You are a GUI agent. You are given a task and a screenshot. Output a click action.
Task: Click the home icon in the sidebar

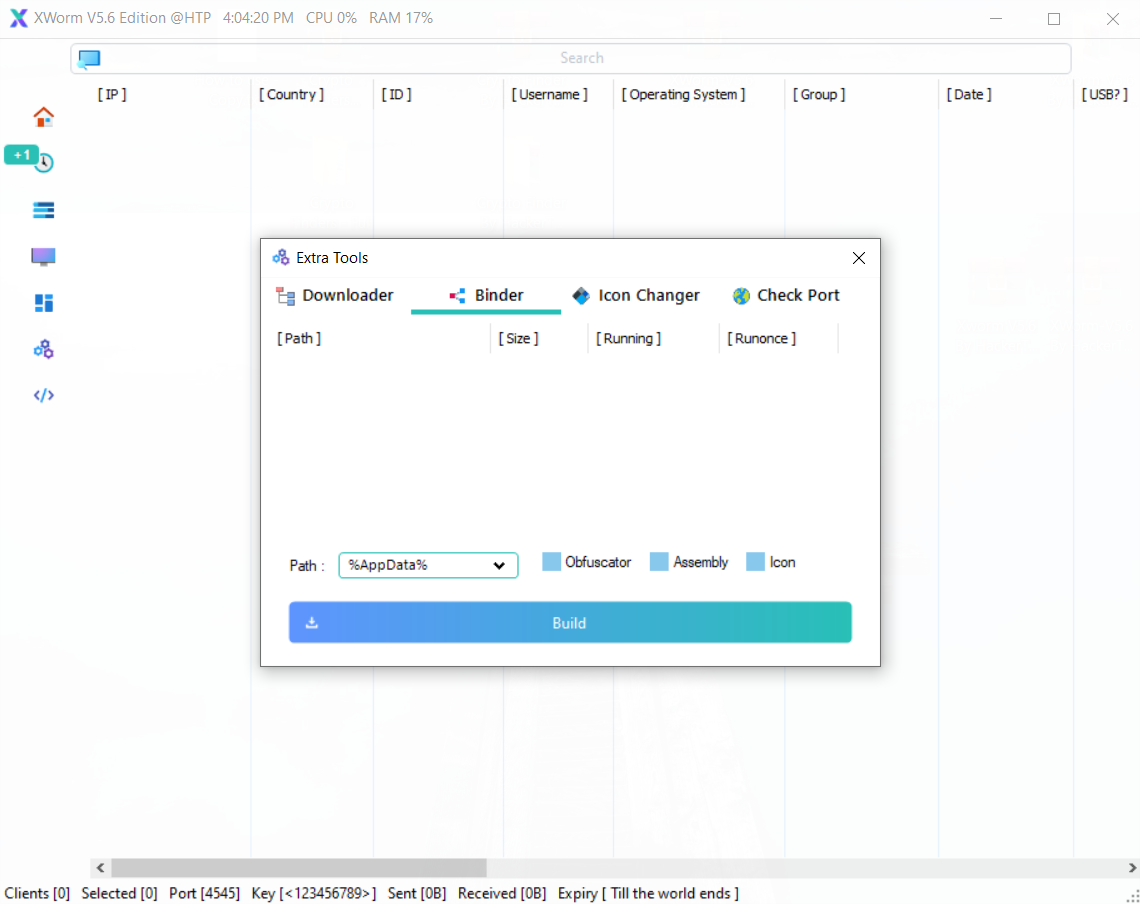(43, 117)
